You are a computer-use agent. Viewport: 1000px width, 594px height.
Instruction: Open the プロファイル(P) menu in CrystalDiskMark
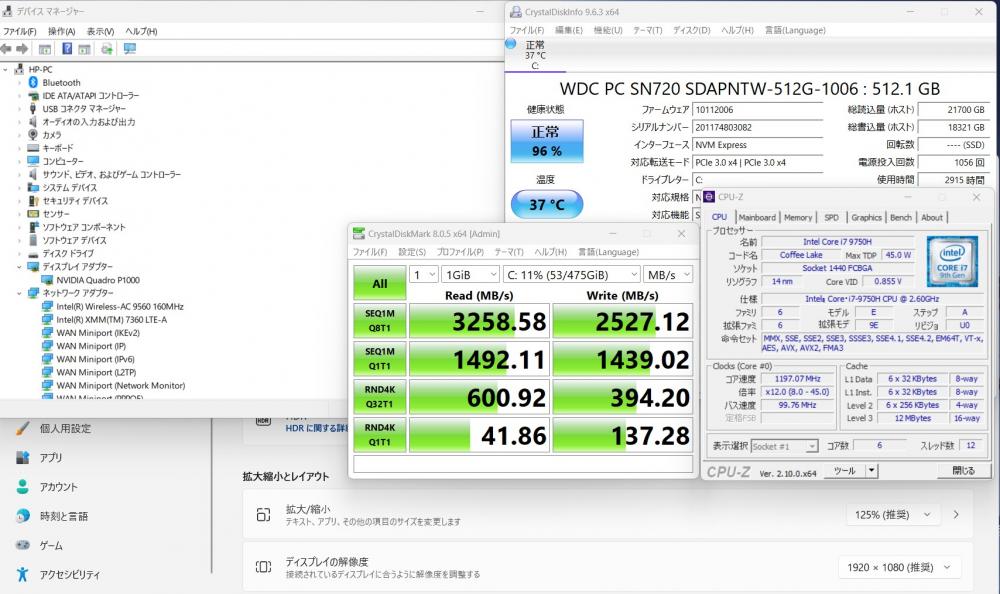[x=460, y=252]
